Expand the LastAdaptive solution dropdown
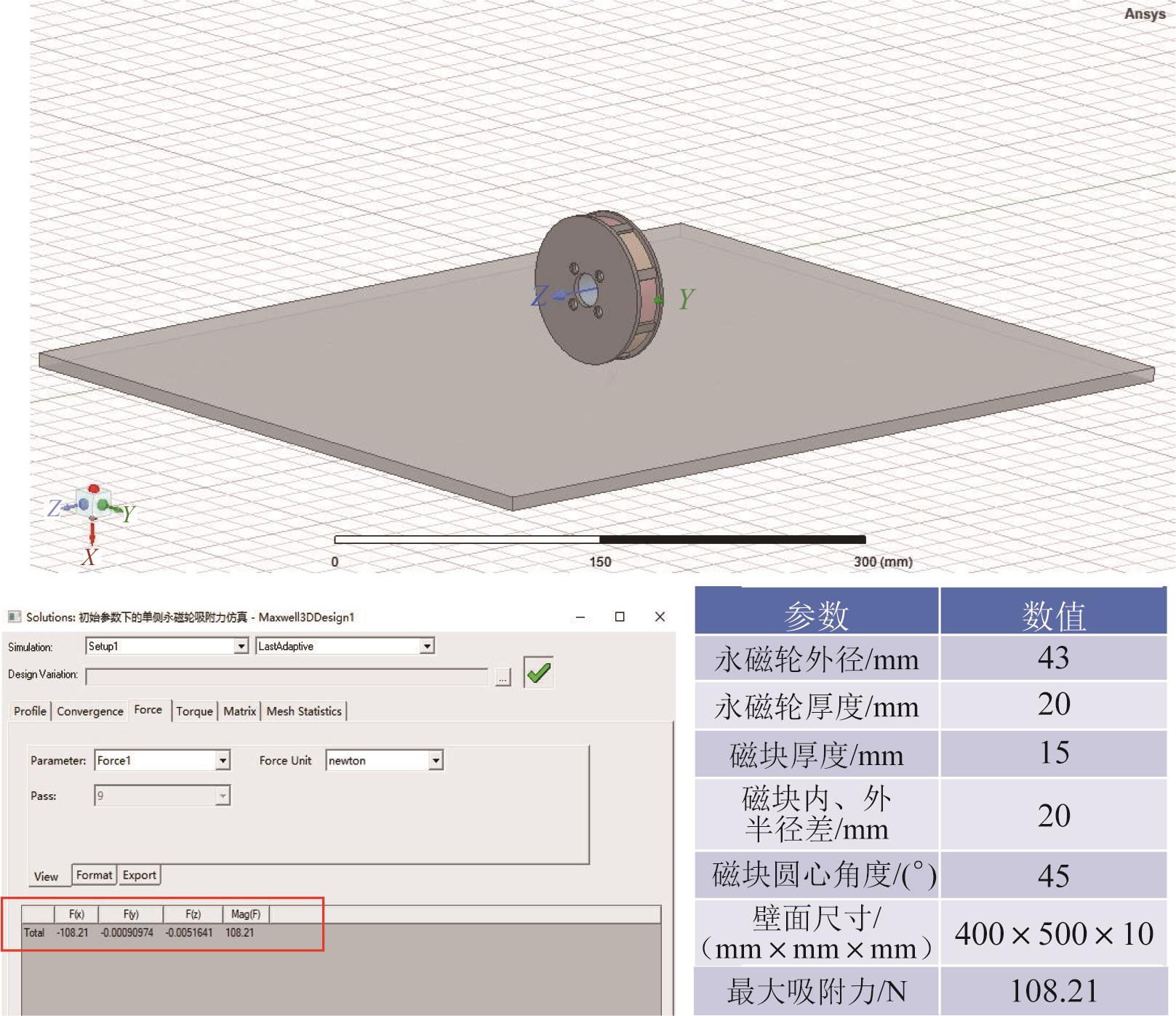This screenshot has height=1016, width=1176. point(427,646)
